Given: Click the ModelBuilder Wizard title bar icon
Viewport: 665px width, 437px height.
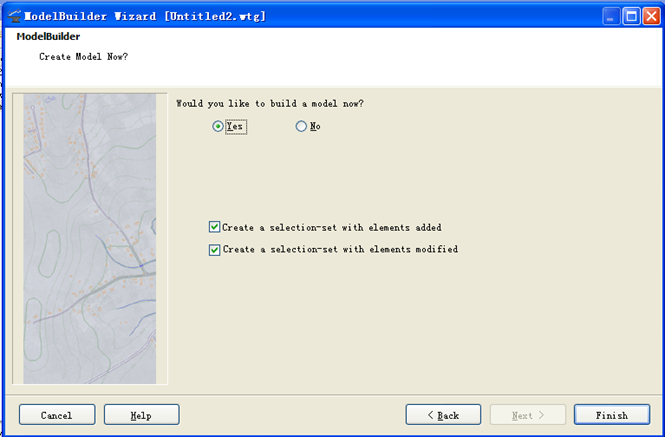Looking at the screenshot, I should (x=13, y=16).
